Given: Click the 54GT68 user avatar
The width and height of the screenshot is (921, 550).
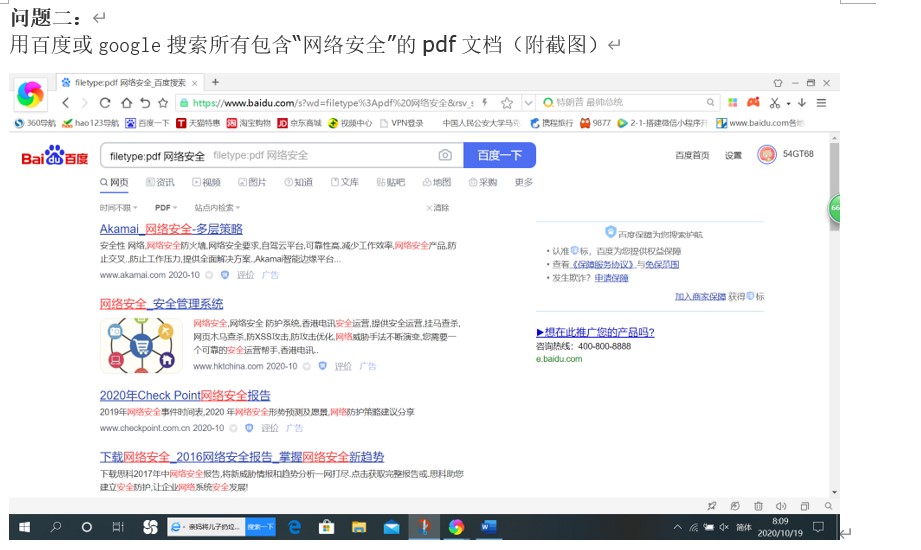Looking at the screenshot, I should click(767, 155).
